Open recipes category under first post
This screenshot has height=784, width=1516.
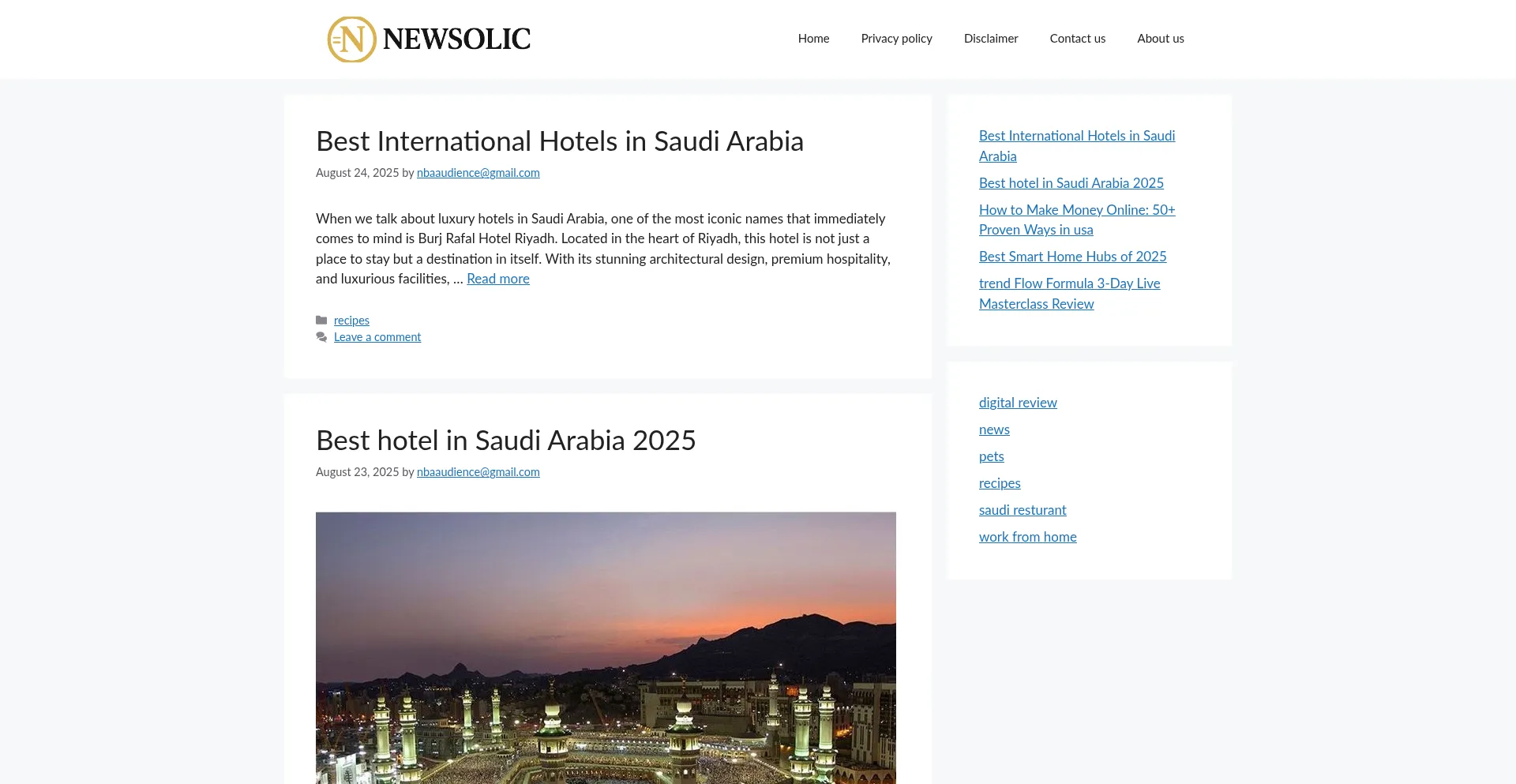pyautogui.click(x=351, y=321)
